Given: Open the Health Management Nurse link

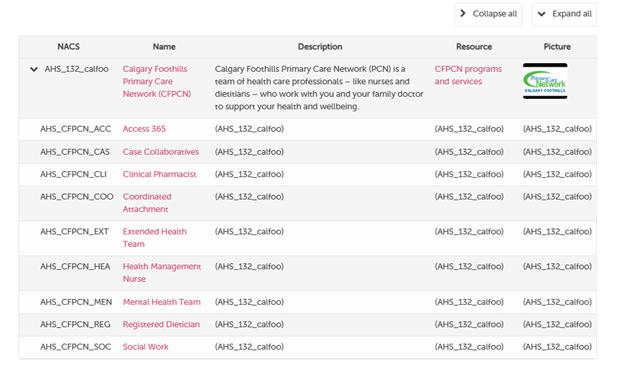Looking at the screenshot, I should 162,272.
